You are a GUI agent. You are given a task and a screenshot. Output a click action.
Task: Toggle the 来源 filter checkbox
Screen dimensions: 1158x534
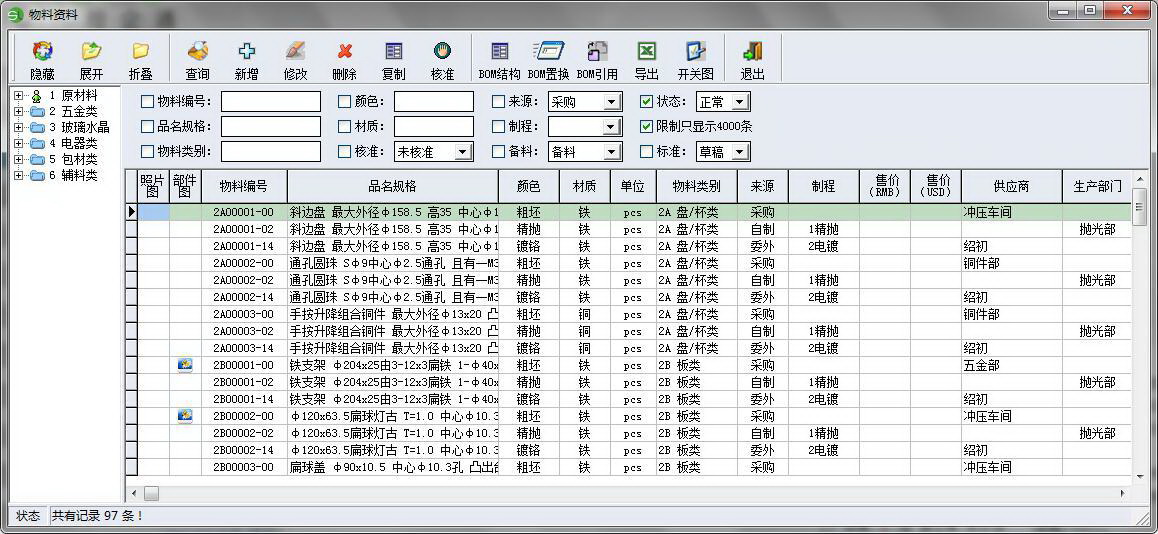[499, 101]
